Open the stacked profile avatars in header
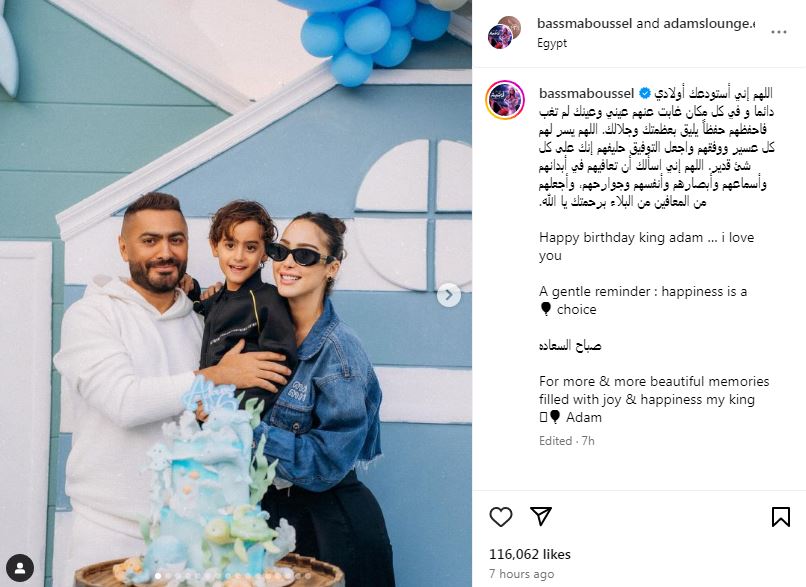This screenshot has height=587, width=806. tap(504, 32)
